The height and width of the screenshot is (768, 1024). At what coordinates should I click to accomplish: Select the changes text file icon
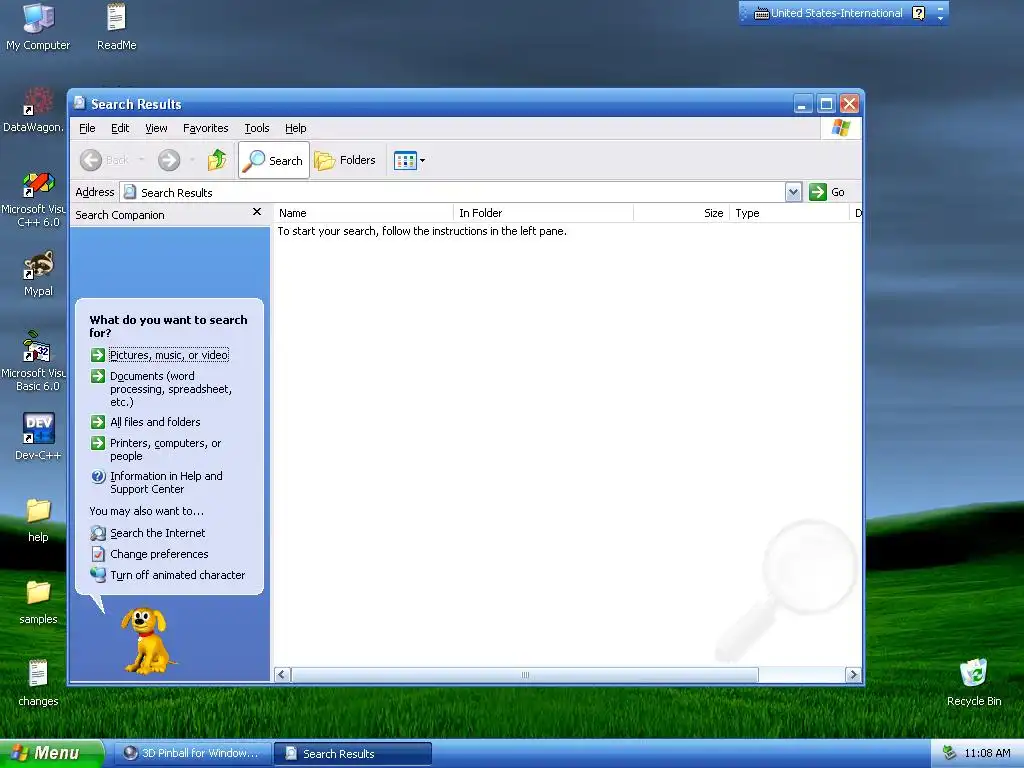(x=38, y=684)
